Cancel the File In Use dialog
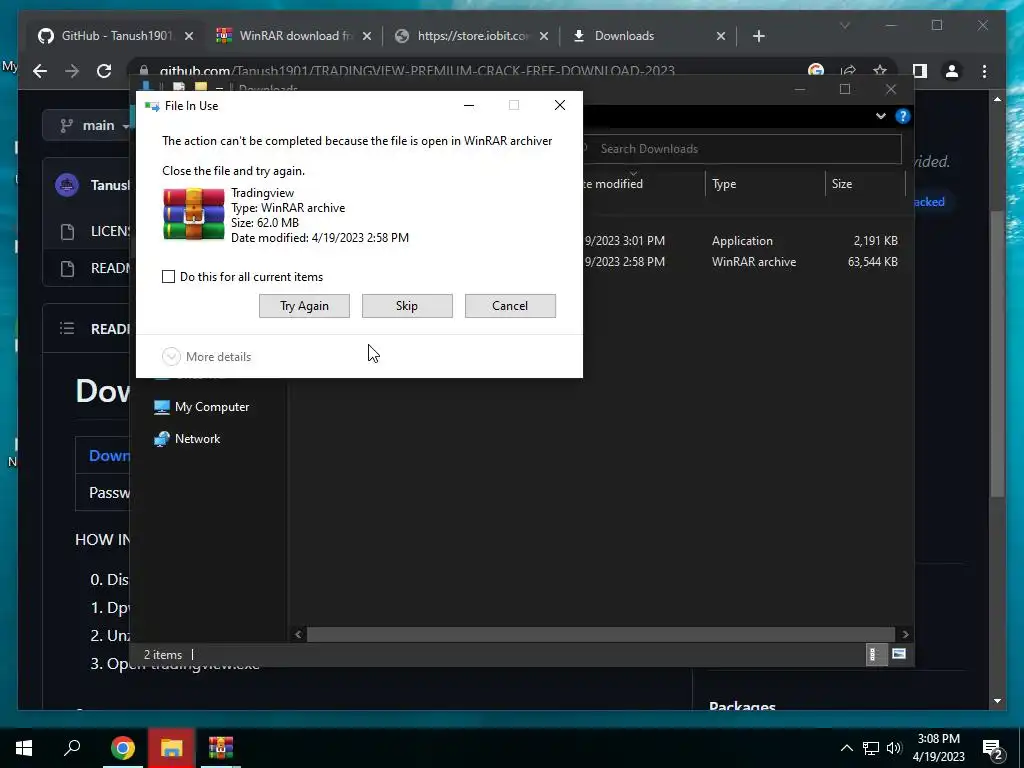Image resolution: width=1024 pixels, height=768 pixels. [510, 306]
